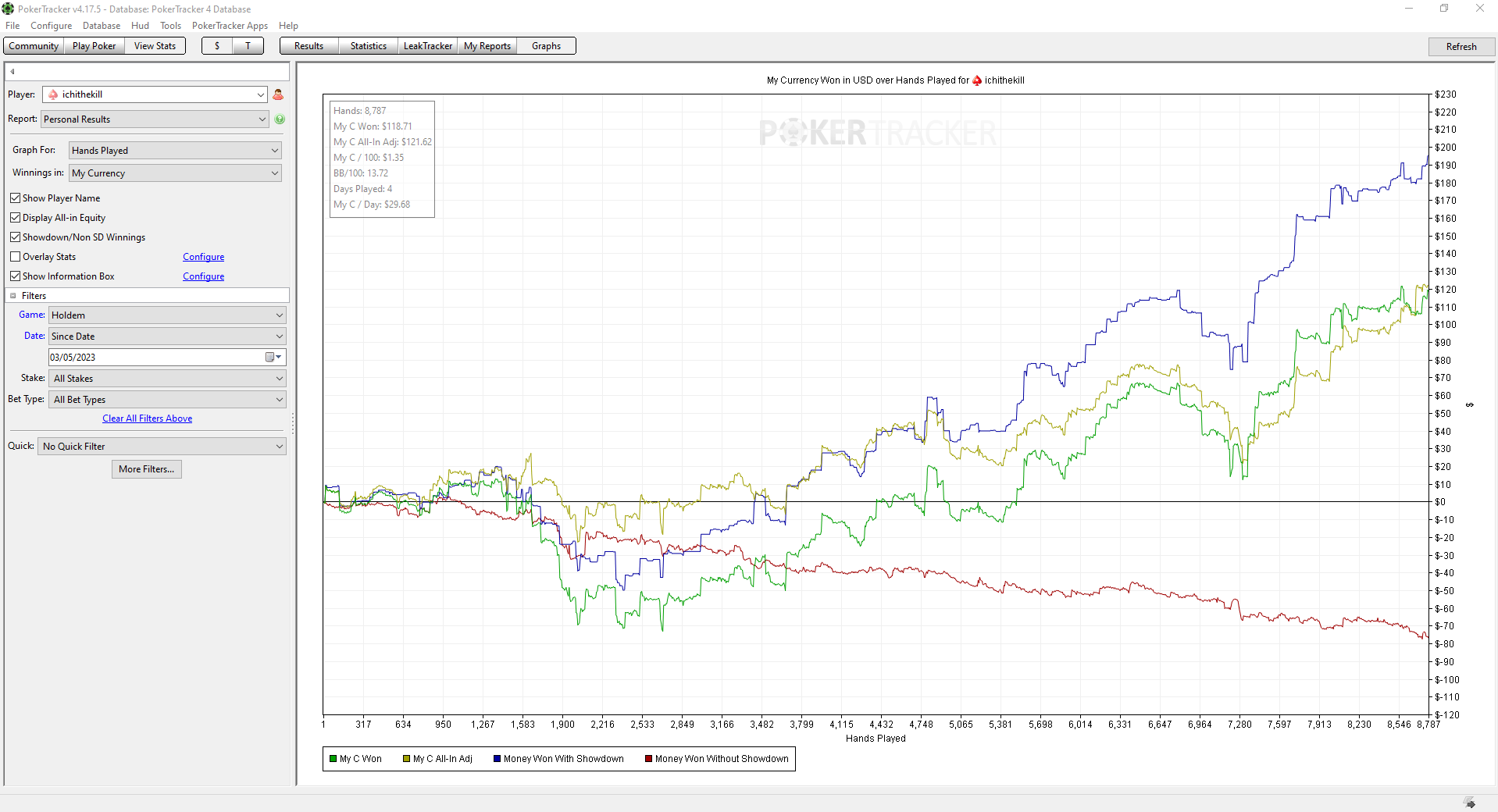This screenshot has height=812, width=1498.
Task: Click the olive My C All-In Adj legend swatch
Action: tap(407, 759)
